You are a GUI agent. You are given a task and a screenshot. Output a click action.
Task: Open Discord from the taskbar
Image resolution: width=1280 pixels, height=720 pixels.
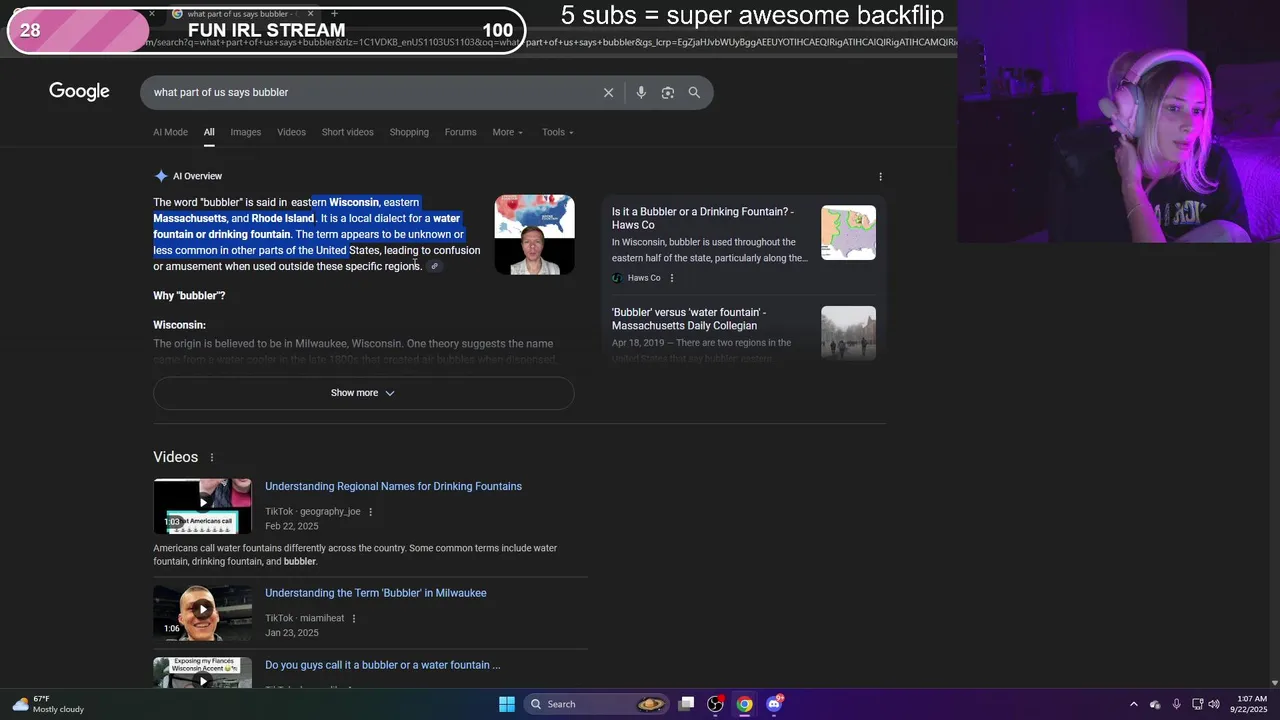click(x=774, y=704)
